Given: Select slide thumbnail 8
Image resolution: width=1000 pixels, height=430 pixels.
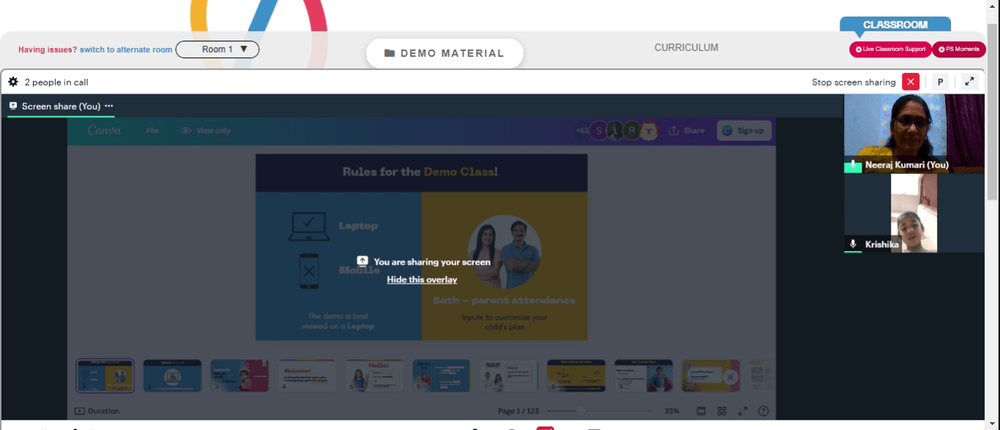Looking at the screenshot, I should pyautogui.click(x=576, y=375).
